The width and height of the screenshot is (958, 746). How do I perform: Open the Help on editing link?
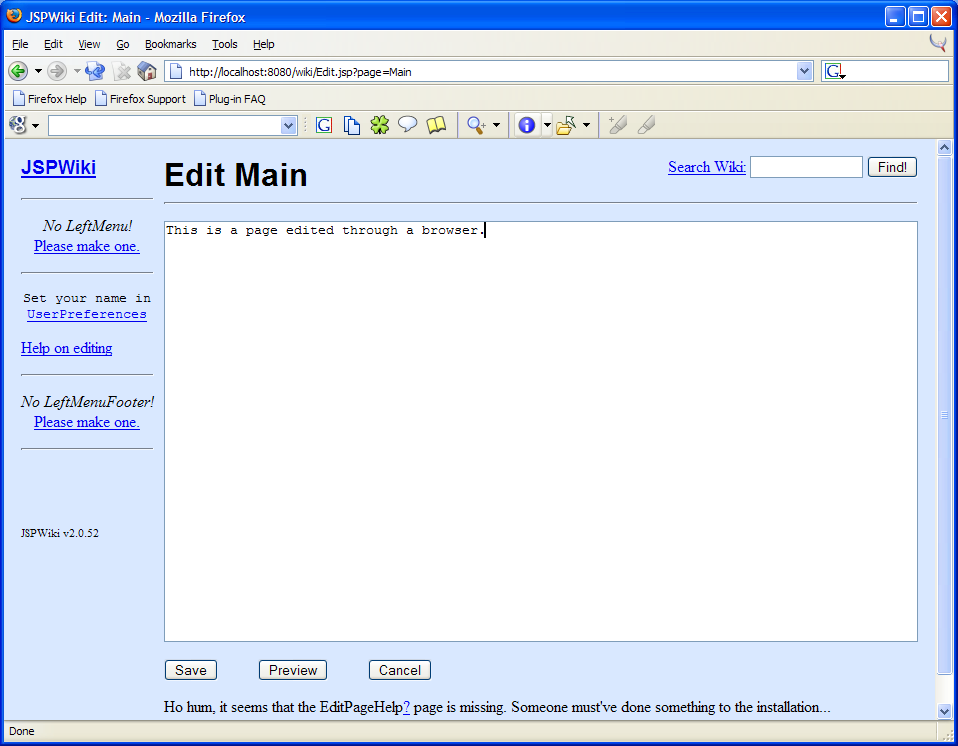coord(67,348)
